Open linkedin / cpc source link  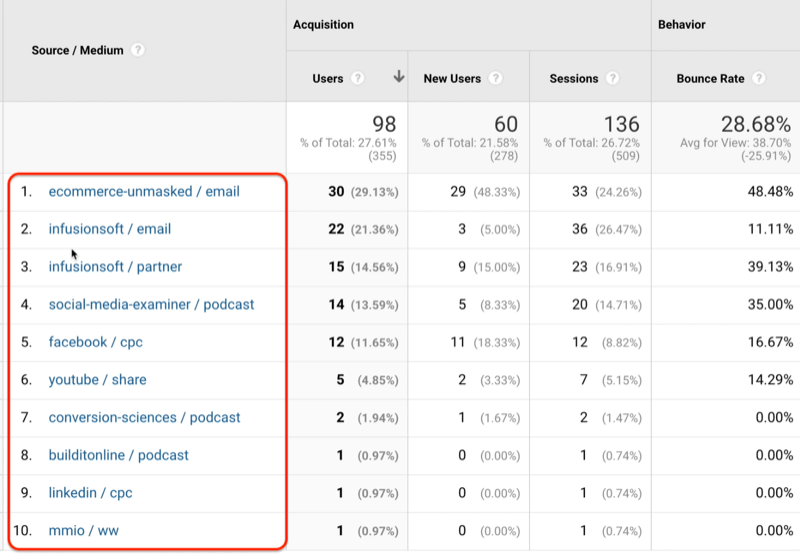pyautogui.click(x=90, y=493)
